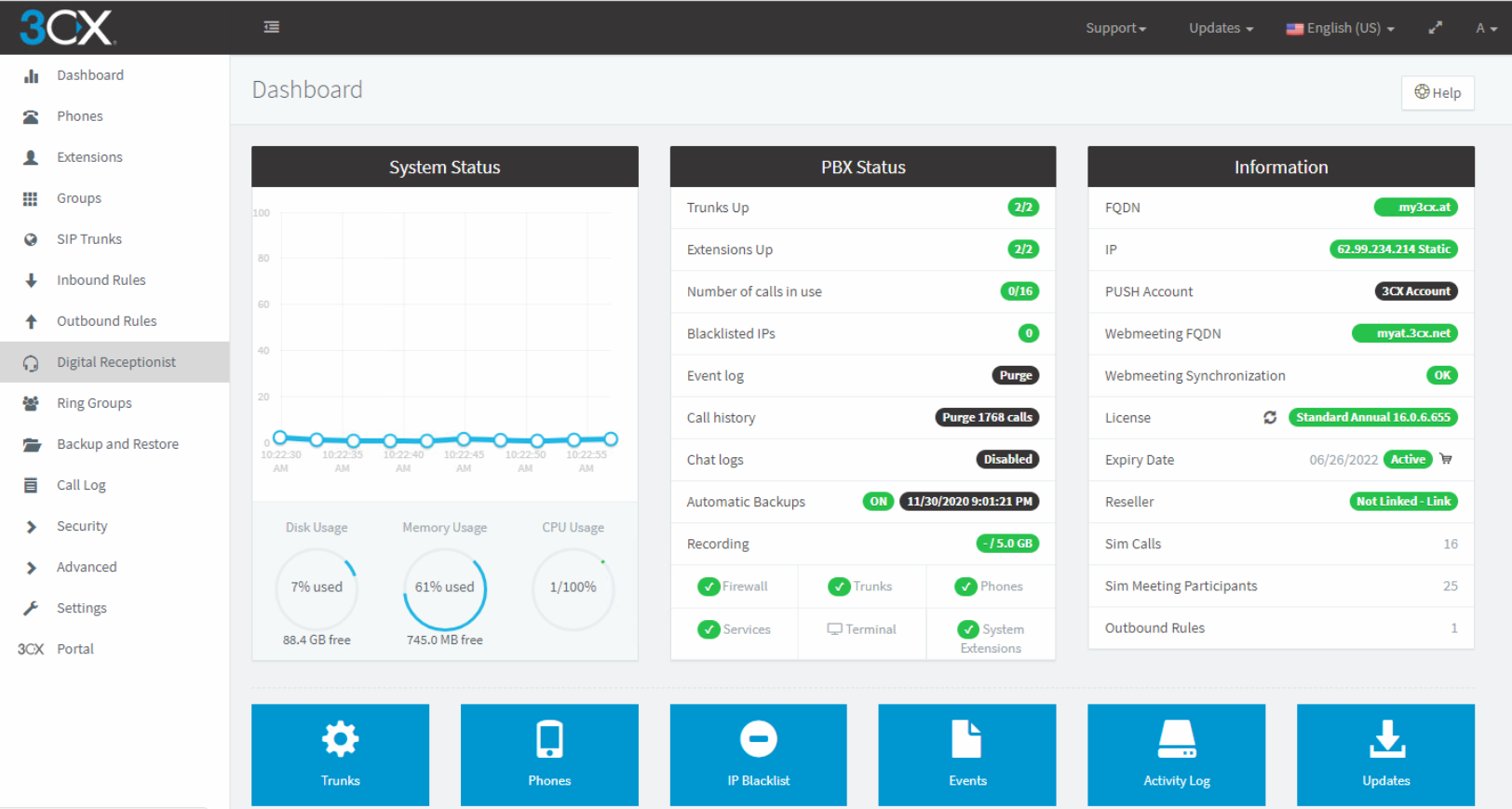Click the 62.99.234.214 Static IP badge
Viewport: 1512px width, 809px height.
click(x=1393, y=249)
